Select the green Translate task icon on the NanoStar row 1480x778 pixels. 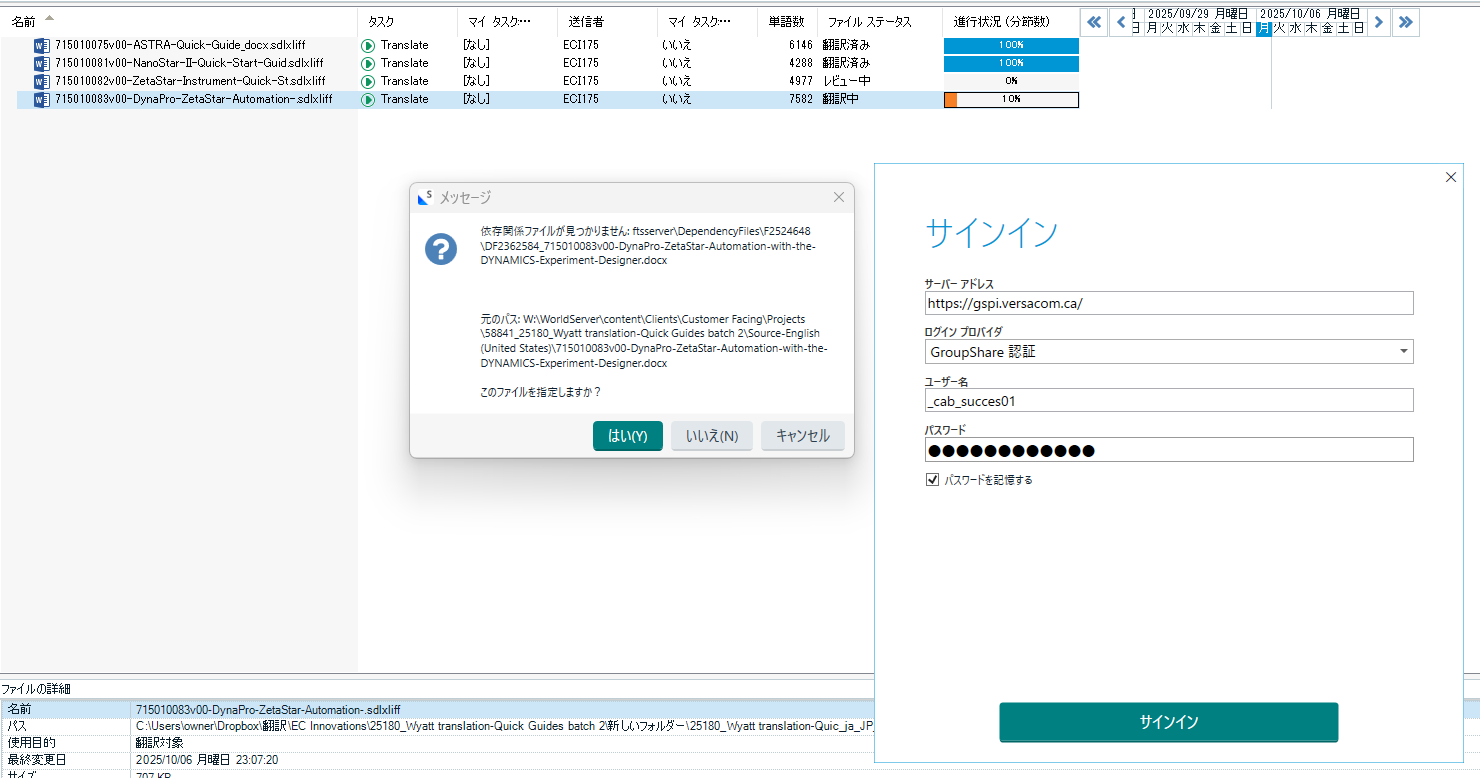(371, 62)
